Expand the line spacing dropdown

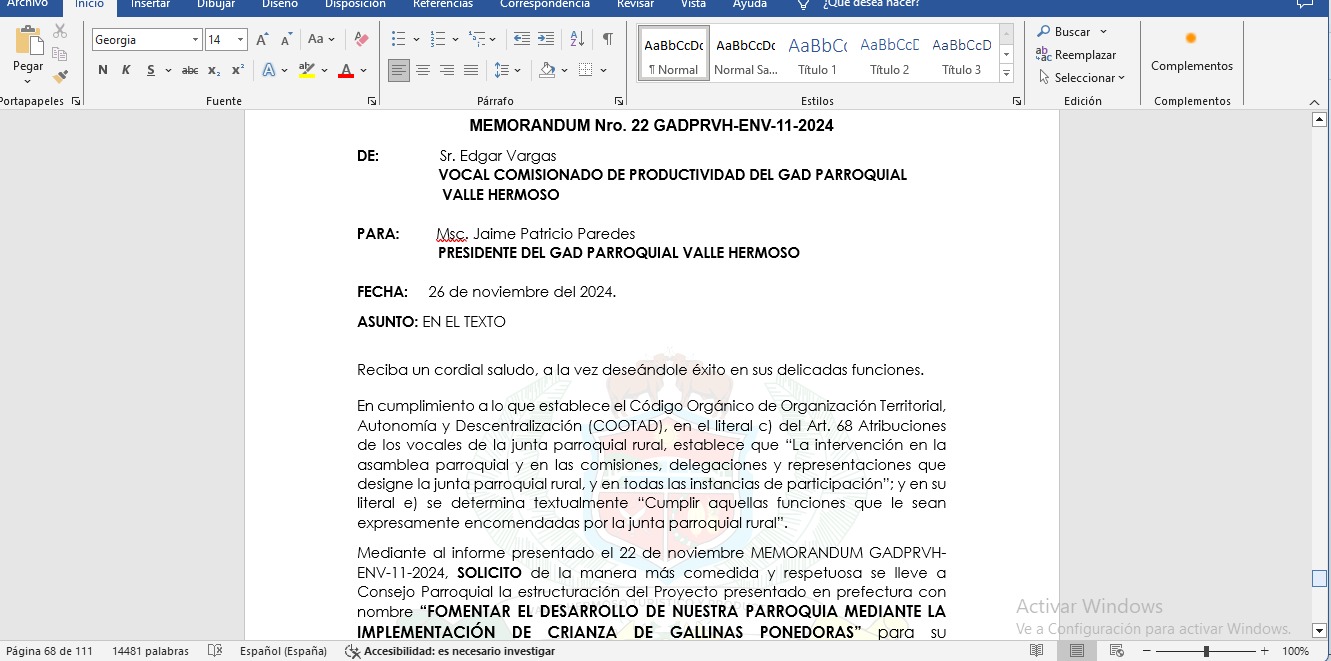pyautogui.click(x=516, y=70)
